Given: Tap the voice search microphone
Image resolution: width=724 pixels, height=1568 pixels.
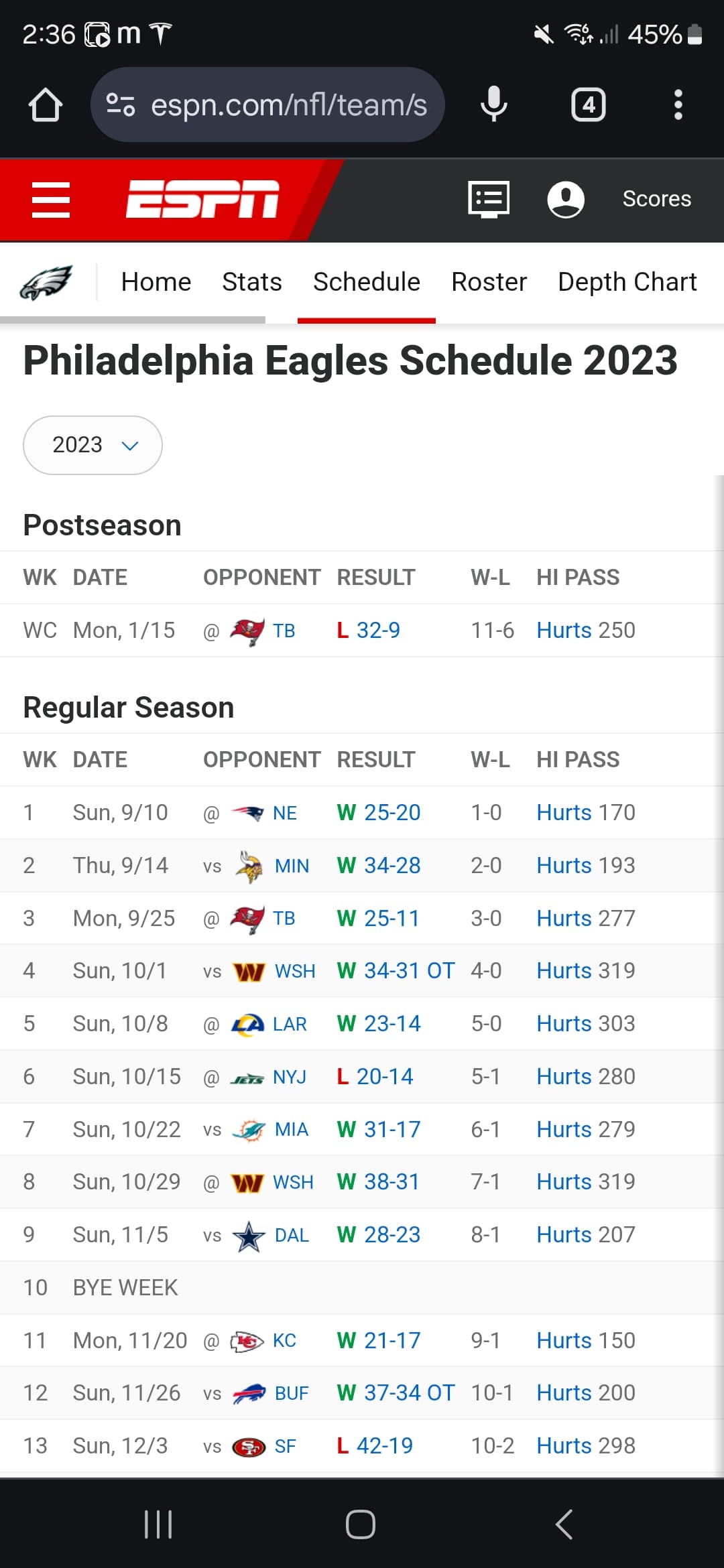Looking at the screenshot, I should pyautogui.click(x=494, y=105).
